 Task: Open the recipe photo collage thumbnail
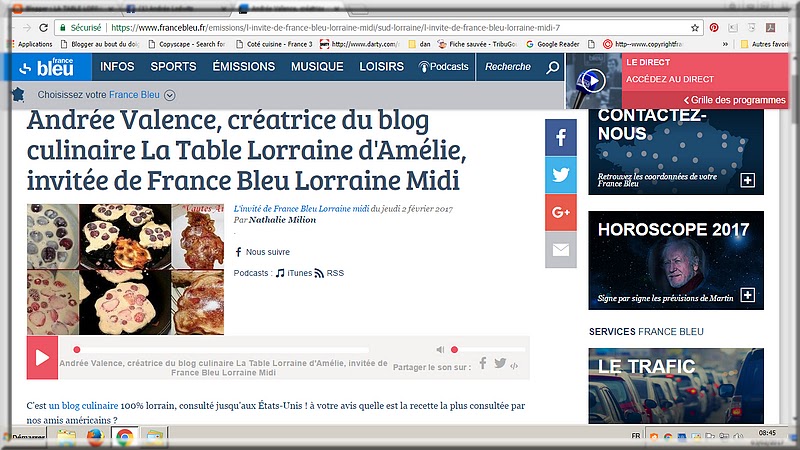coord(126,269)
